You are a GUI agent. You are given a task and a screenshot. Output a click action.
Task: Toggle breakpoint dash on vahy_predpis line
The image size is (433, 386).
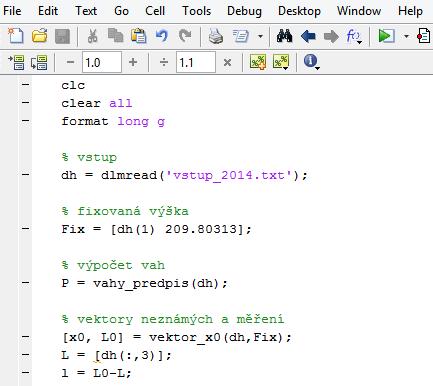(26, 282)
